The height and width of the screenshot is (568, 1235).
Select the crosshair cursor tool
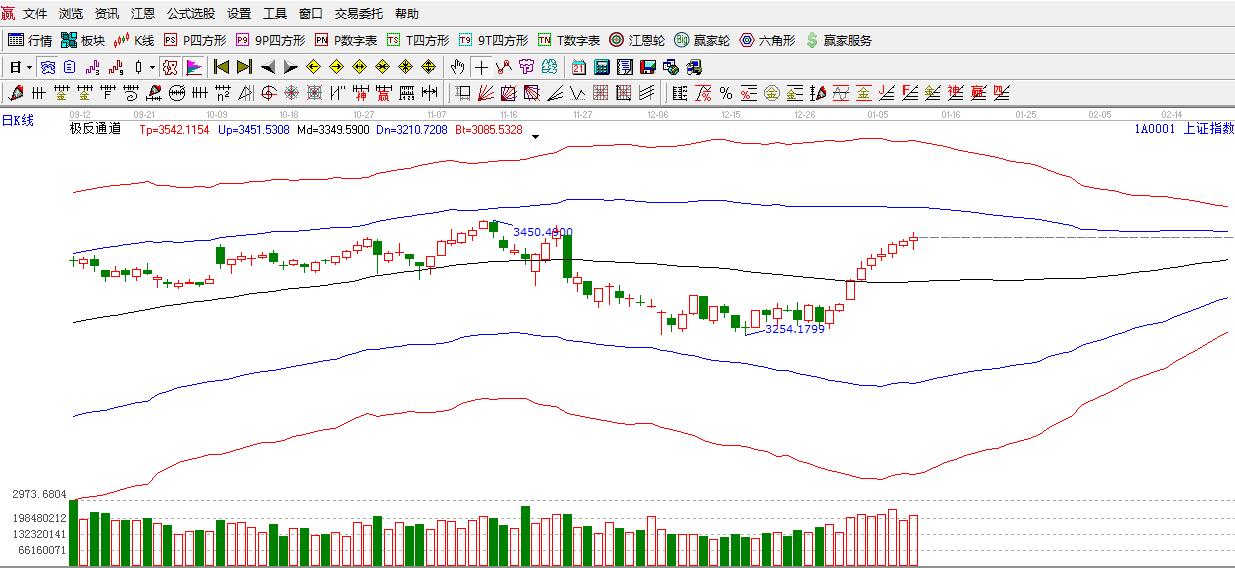click(x=481, y=67)
